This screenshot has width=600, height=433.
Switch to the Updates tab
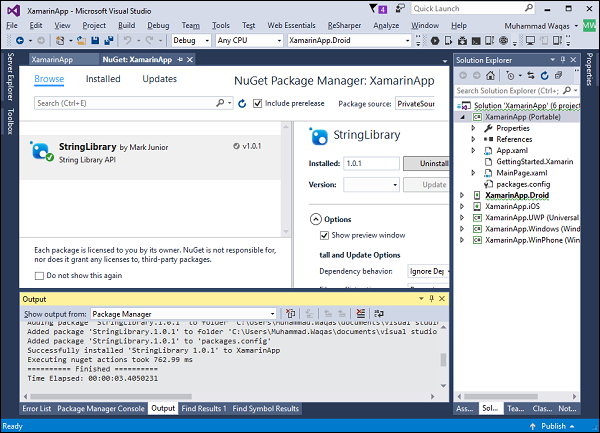(159, 79)
